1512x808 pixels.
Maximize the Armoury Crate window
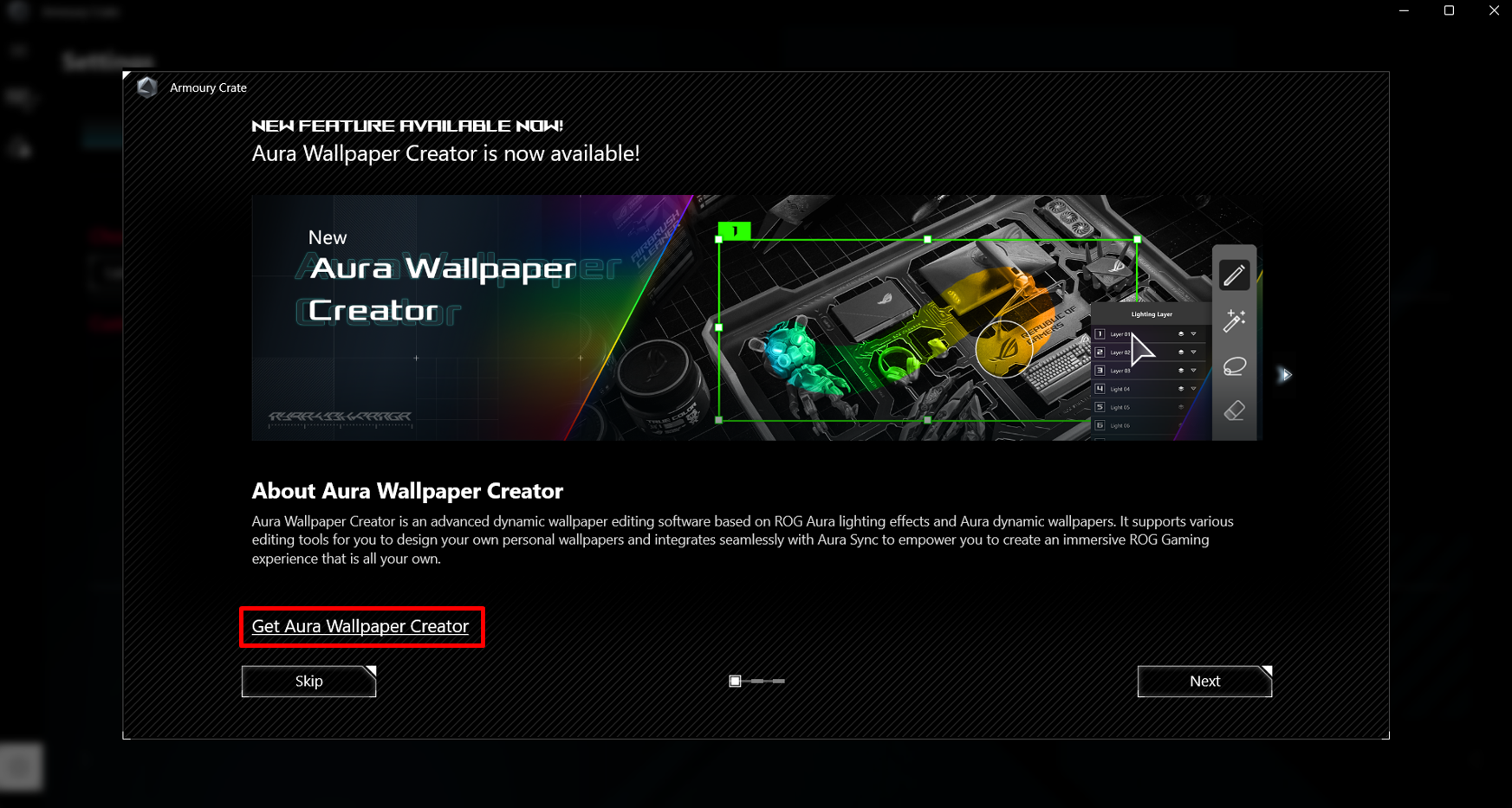pos(1449,10)
